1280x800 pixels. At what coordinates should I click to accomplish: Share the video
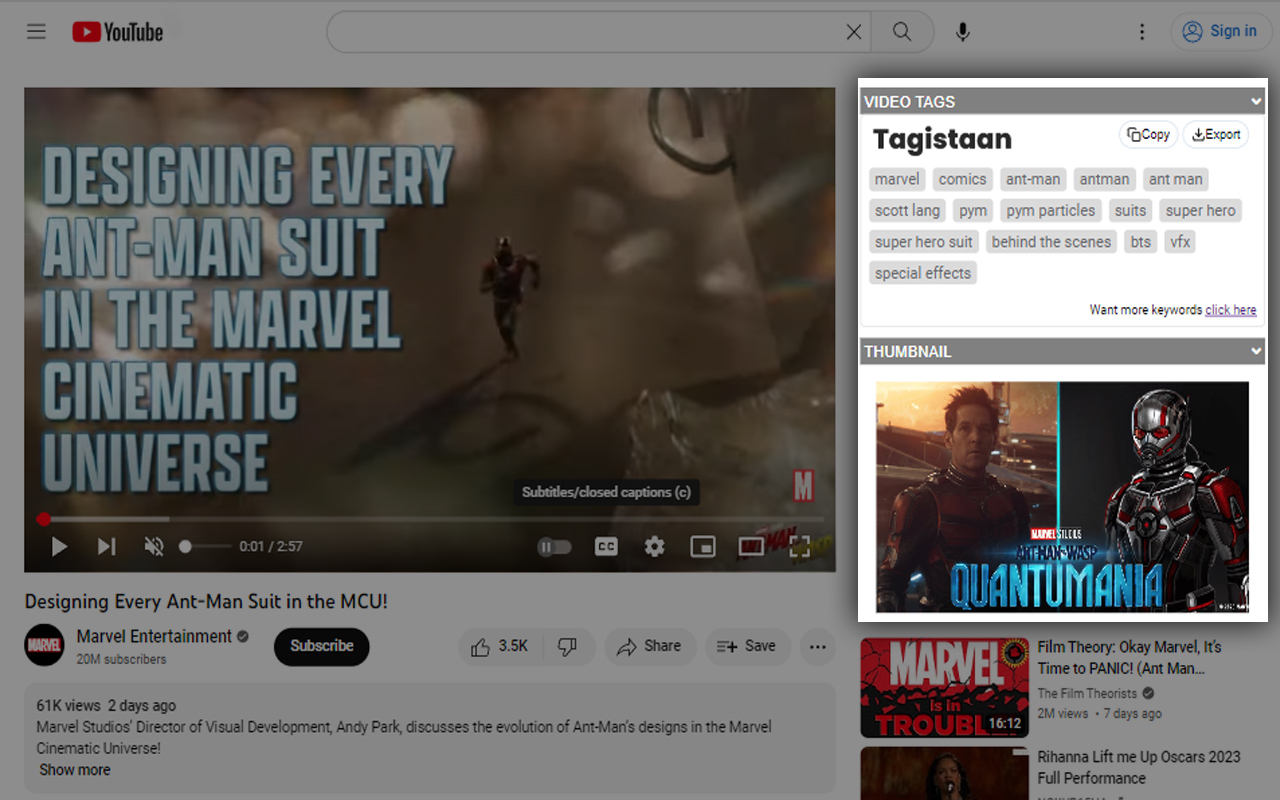[x=649, y=646]
